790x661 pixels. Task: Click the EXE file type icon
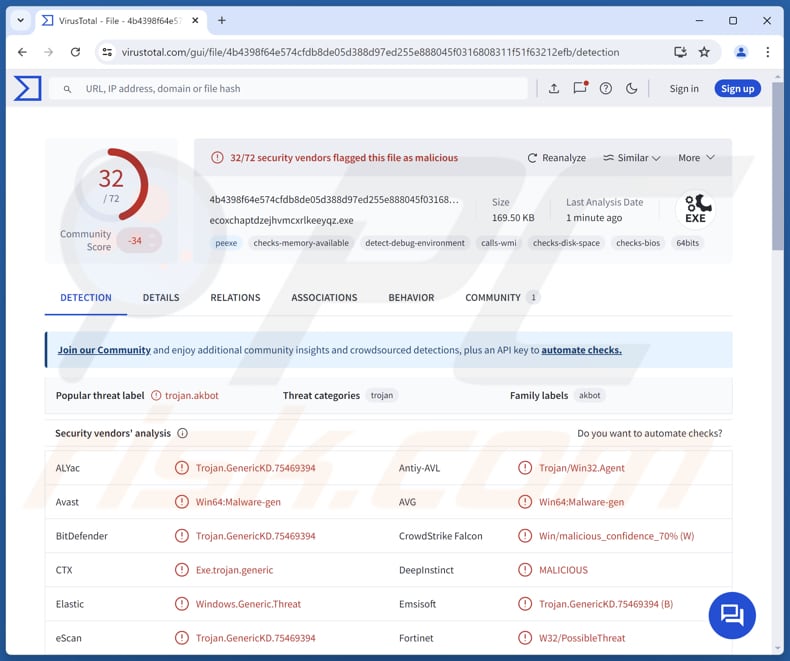(695, 209)
